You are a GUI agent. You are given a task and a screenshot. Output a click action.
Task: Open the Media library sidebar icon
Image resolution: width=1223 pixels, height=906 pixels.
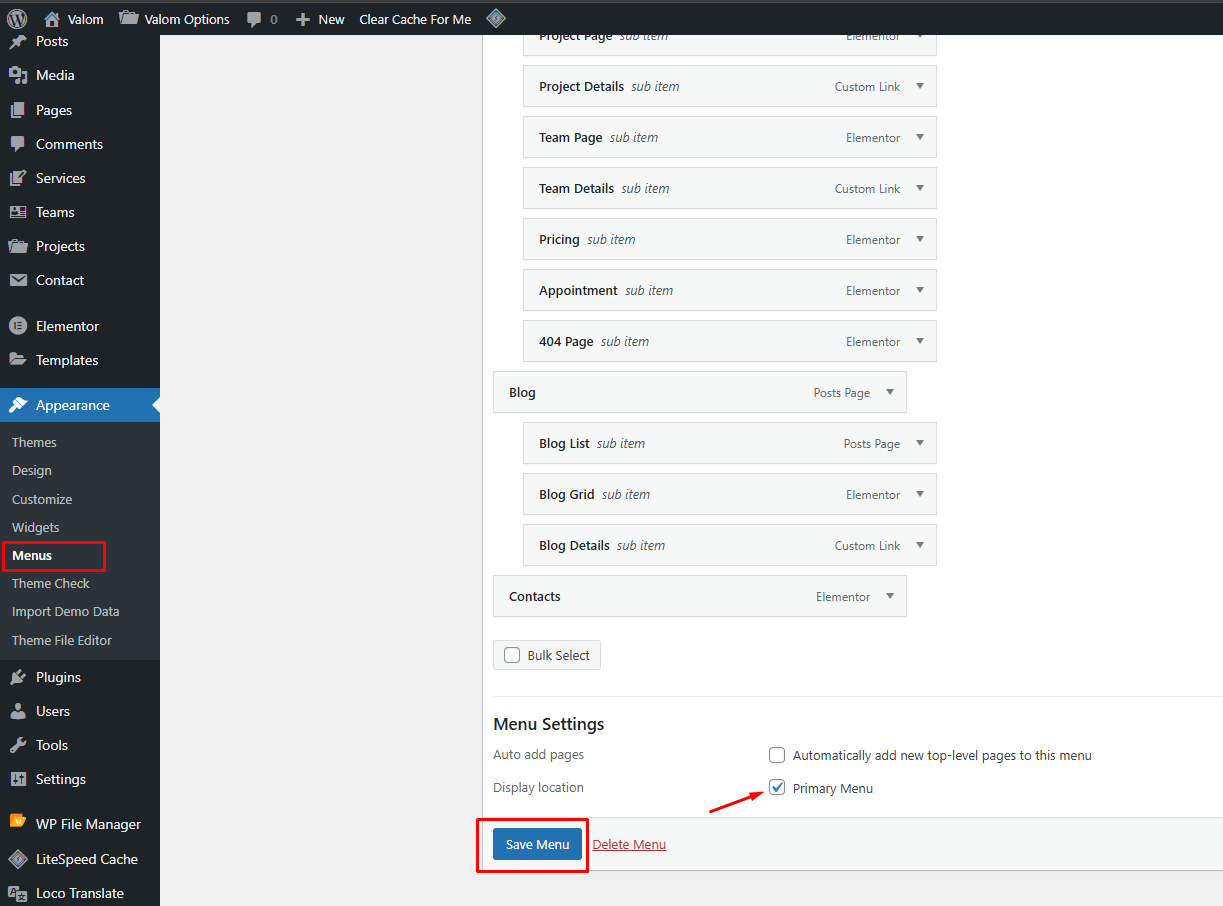point(18,76)
